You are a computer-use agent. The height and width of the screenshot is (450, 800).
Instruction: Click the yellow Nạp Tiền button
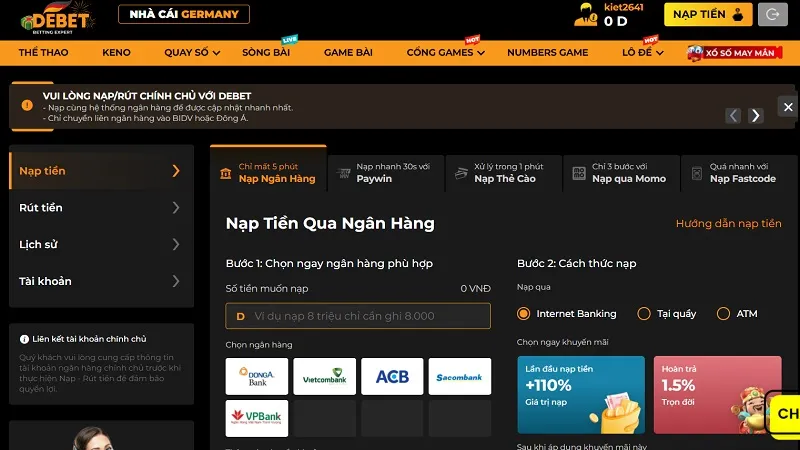(x=708, y=14)
